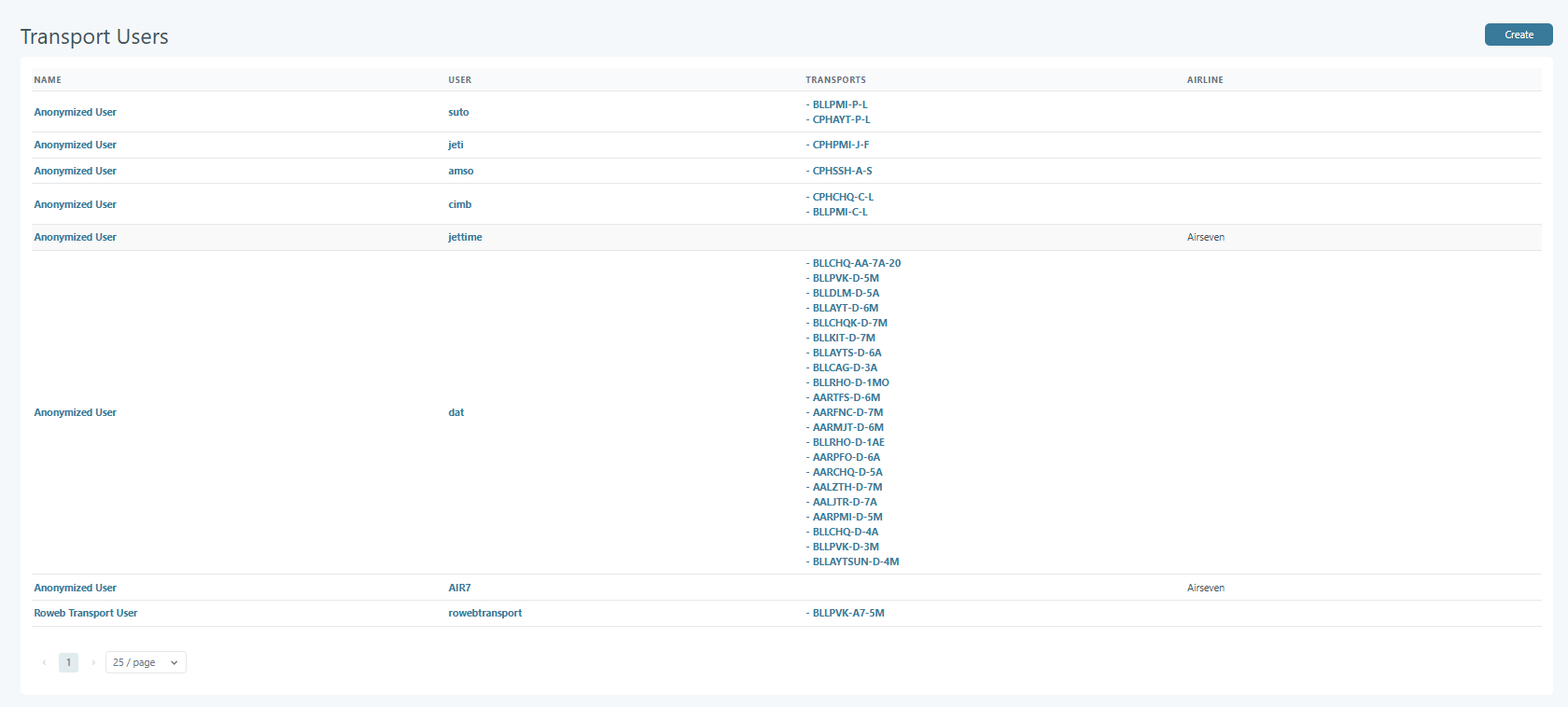The image size is (1568, 707).
Task: Open the 25 / page dropdown
Action: pos(146,662)
